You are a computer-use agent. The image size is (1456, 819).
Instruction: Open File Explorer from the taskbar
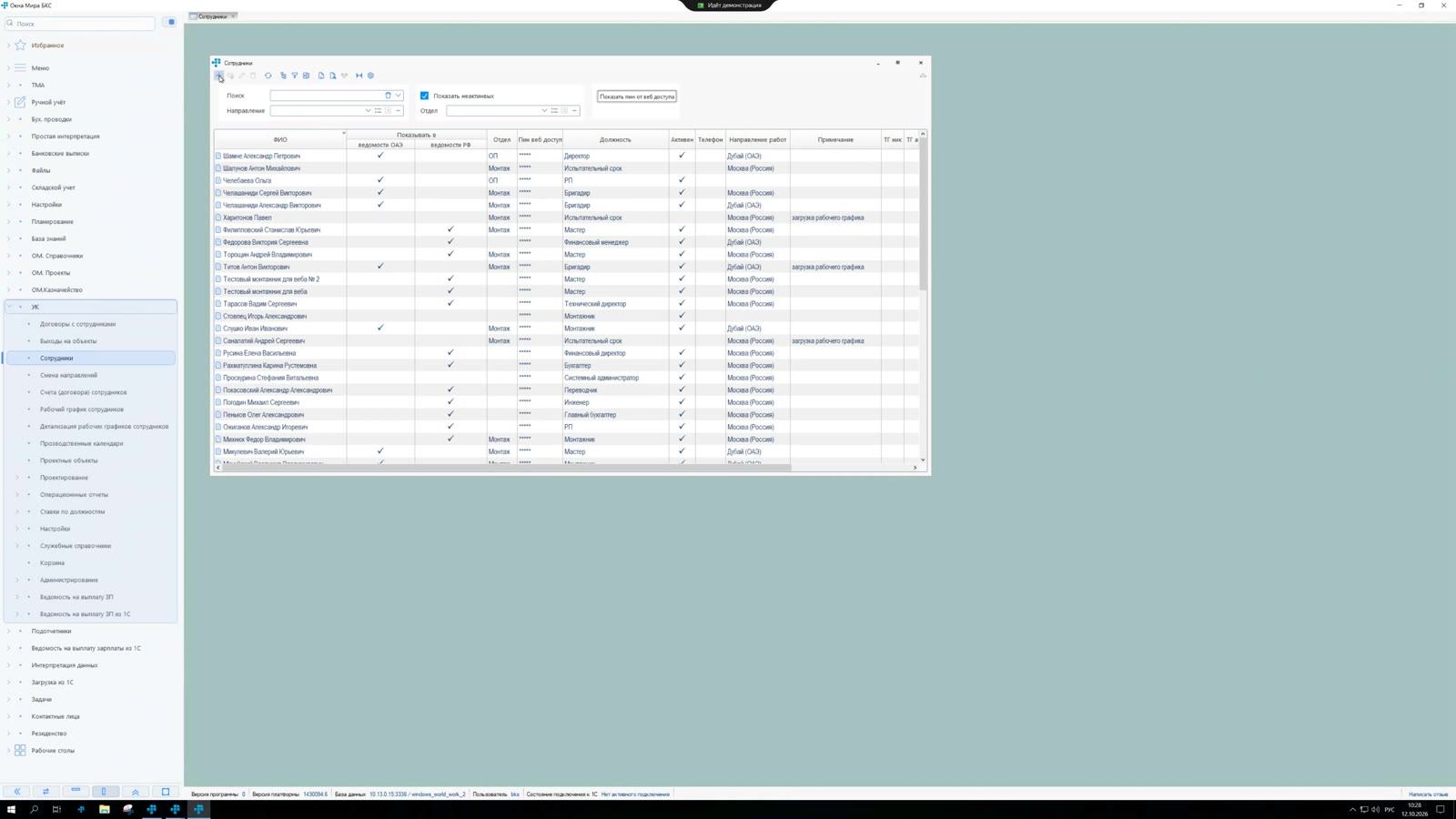click(105, 809)
